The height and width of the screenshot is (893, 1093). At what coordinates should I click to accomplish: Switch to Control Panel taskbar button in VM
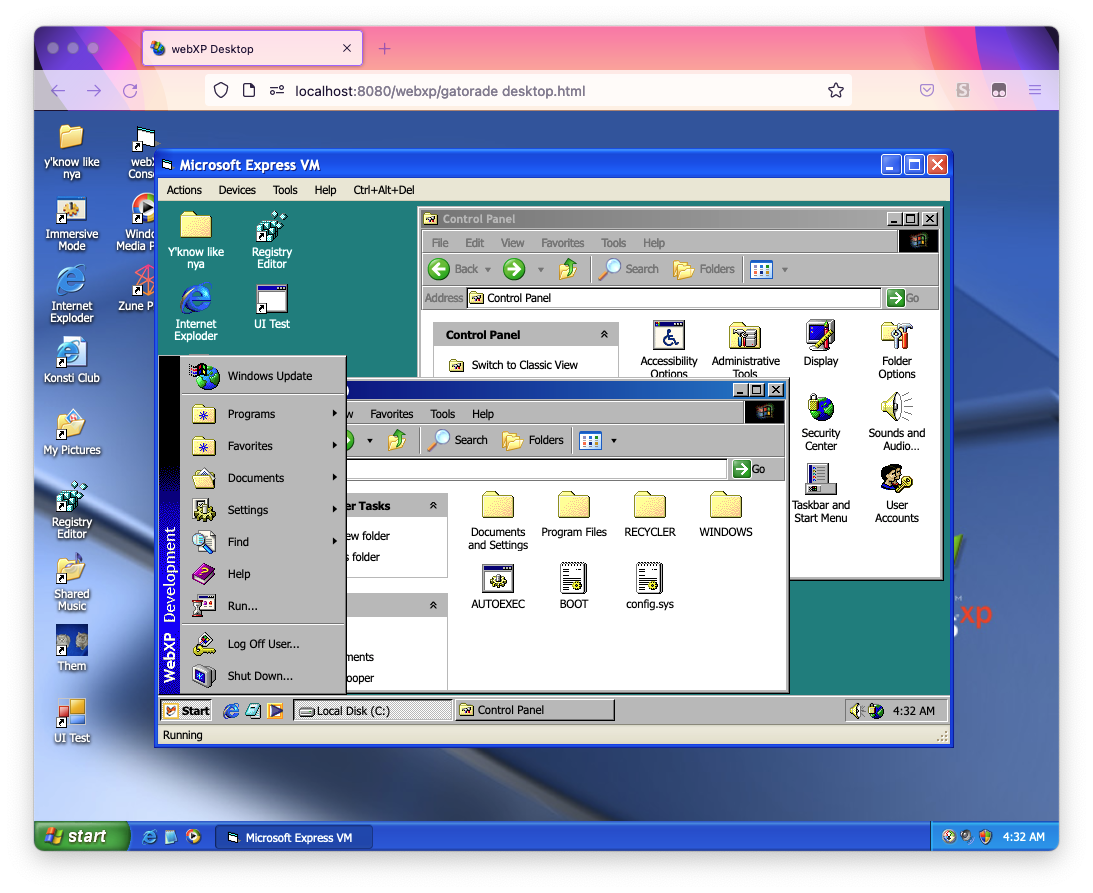click(x=534, y=710)
